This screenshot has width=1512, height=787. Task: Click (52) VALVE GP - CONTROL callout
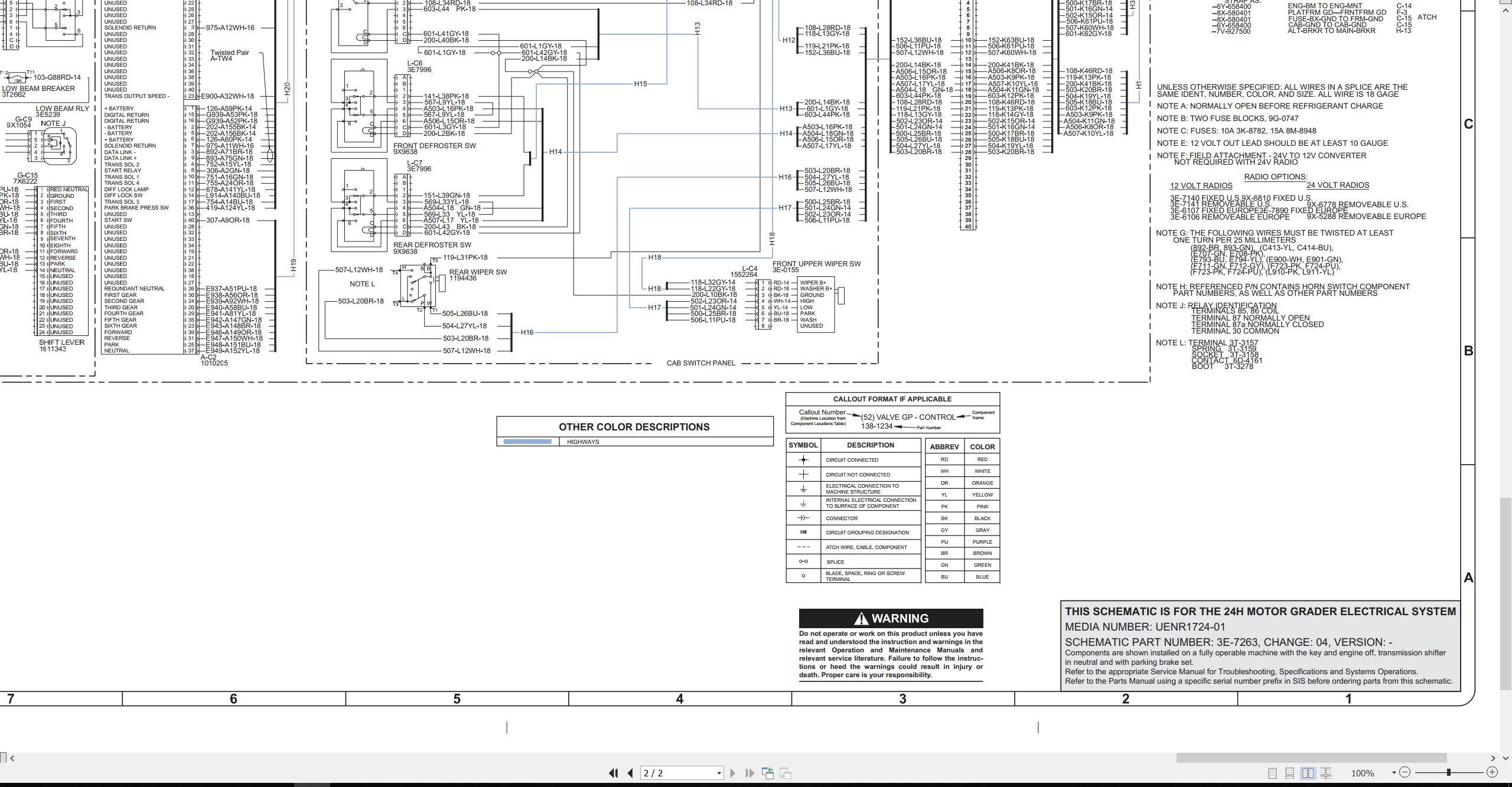[908, 417]
